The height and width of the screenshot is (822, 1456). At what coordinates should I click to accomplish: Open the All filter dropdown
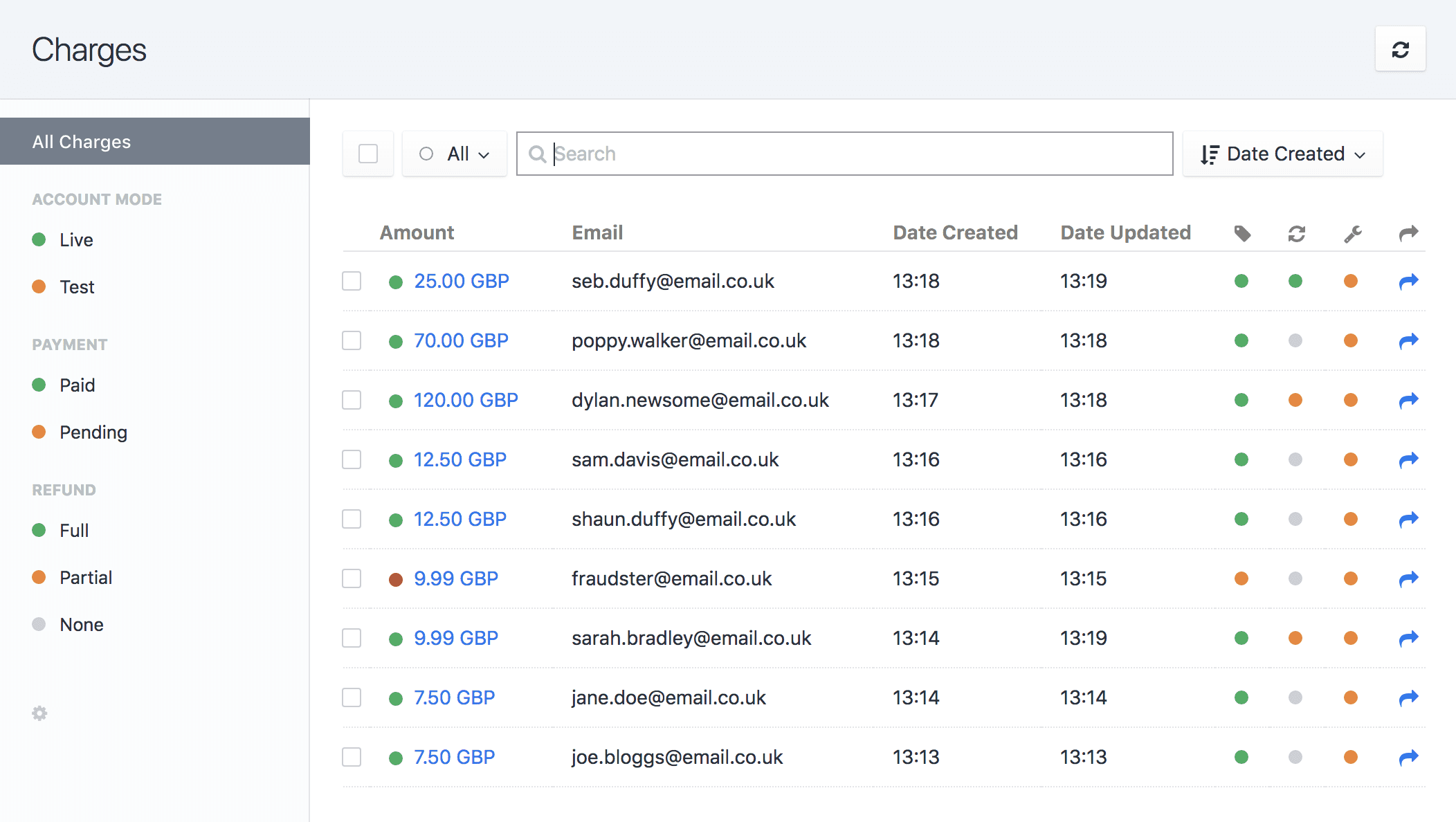click(x=455, y=154)
